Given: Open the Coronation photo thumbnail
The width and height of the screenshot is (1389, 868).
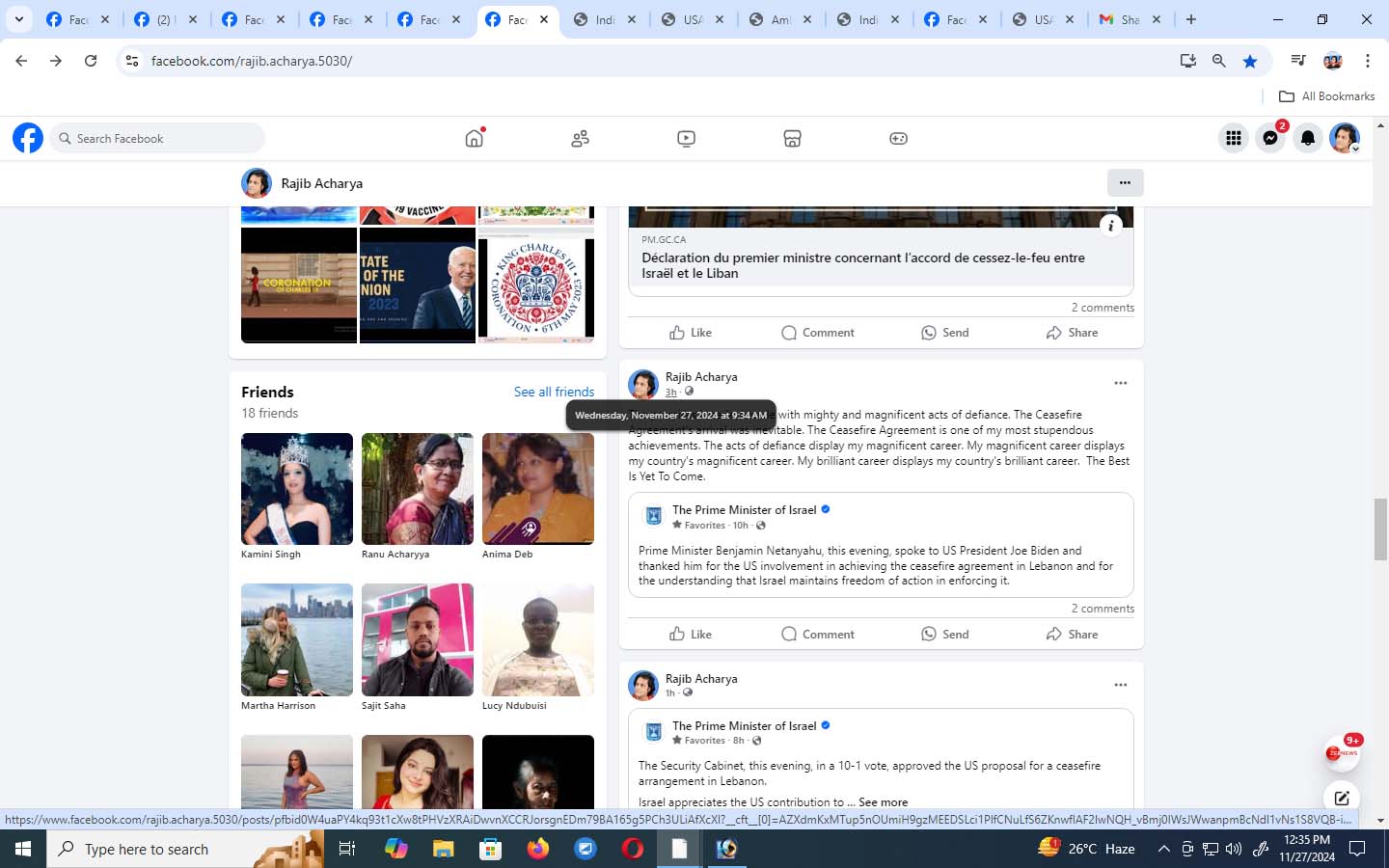Looking at the screenshot, I should pos(299,285).
